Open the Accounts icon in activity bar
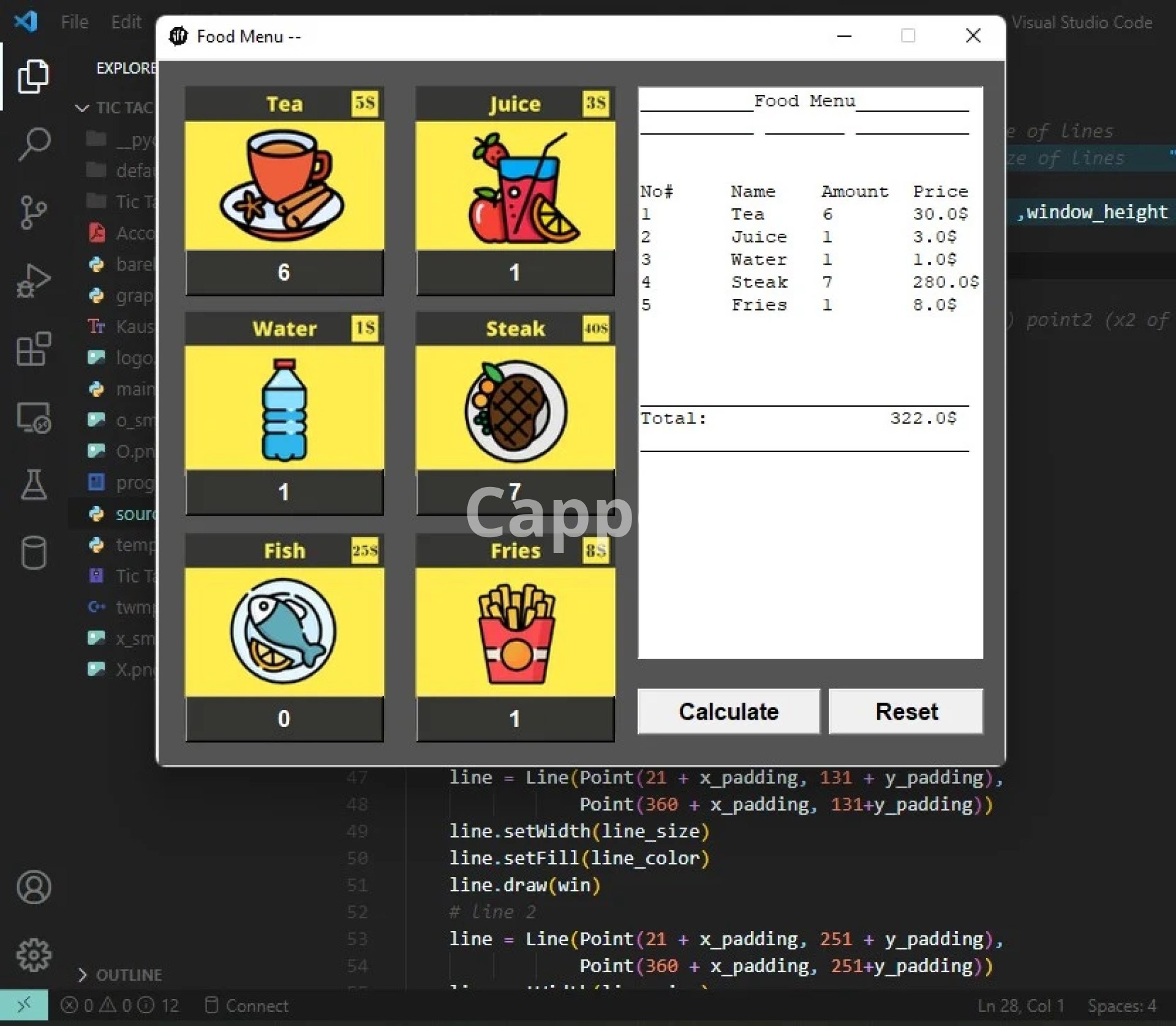The image size is (1176, 1026). 33,887
